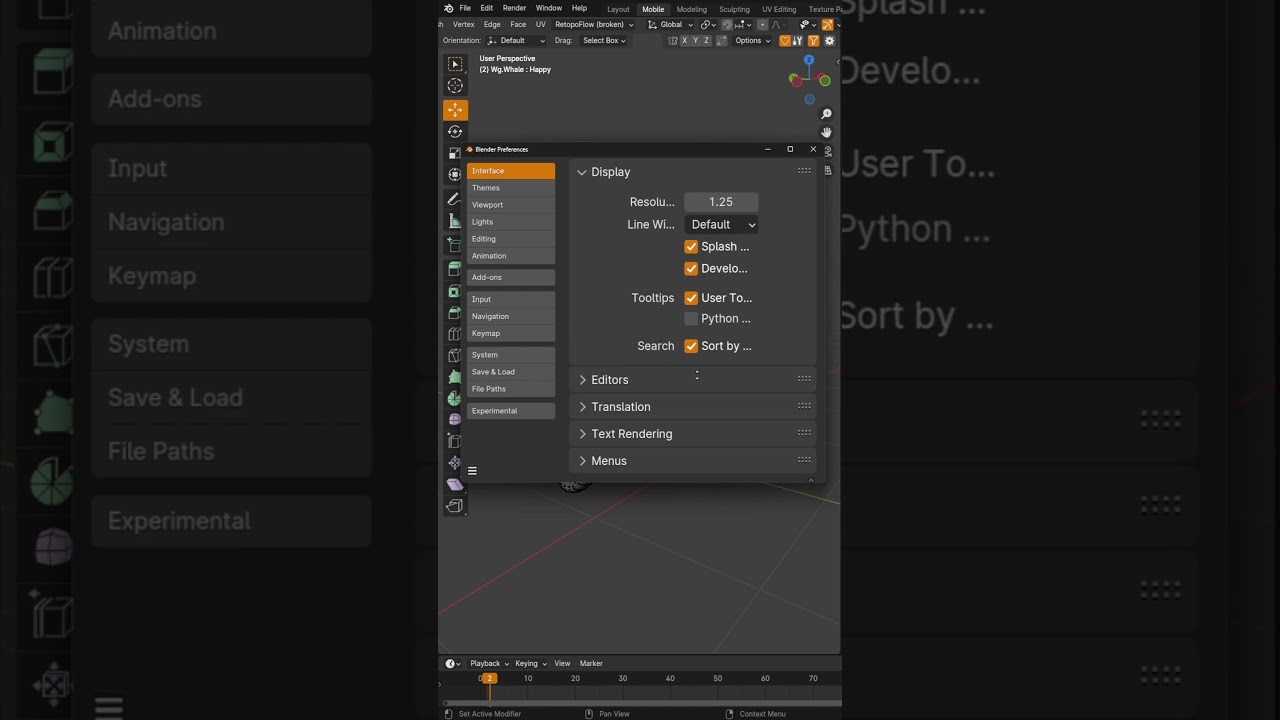Click the gear icon in viewport header
This screenshot has height=720, width=1280.
[x=829, y=40]
